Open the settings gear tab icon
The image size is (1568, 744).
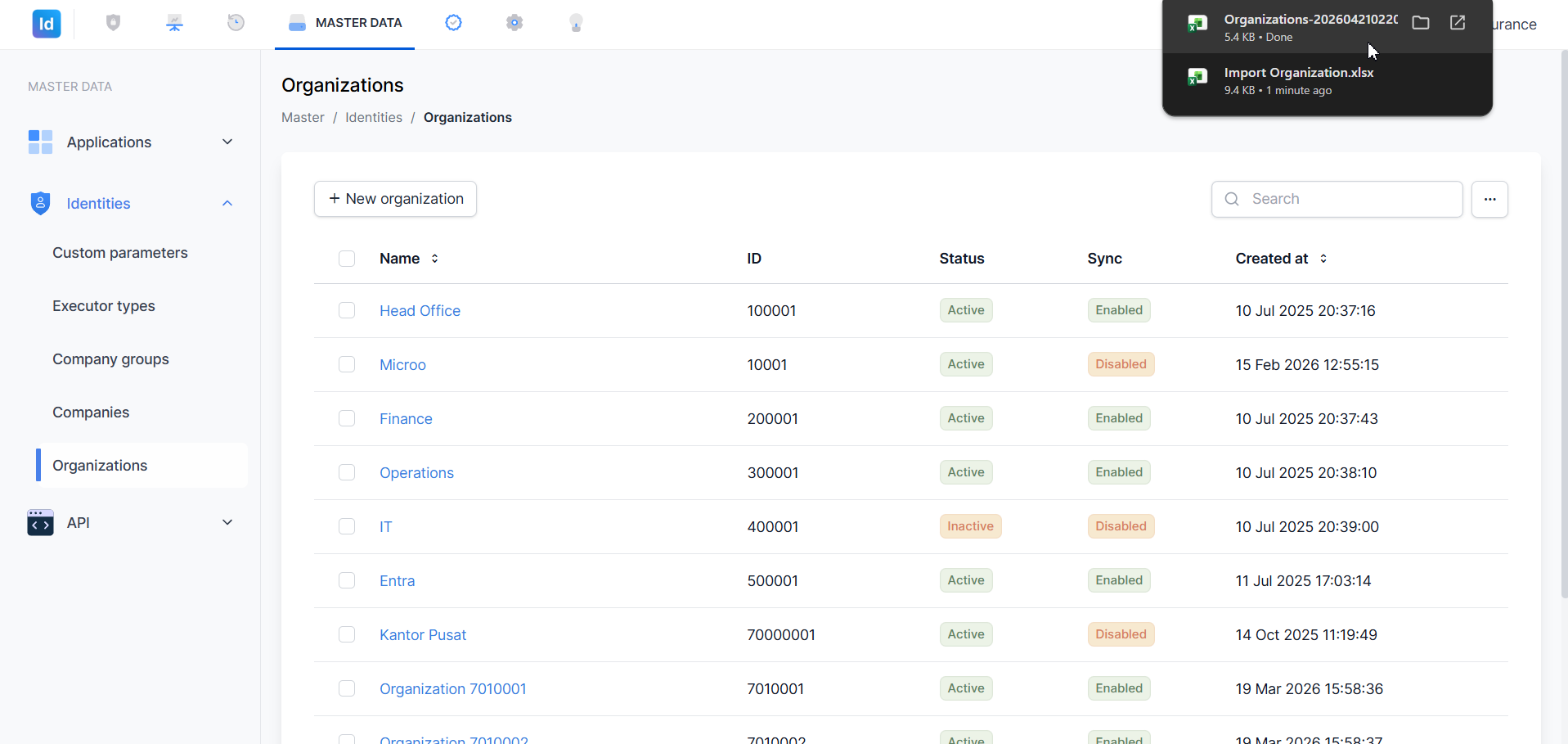pos(514,23)
